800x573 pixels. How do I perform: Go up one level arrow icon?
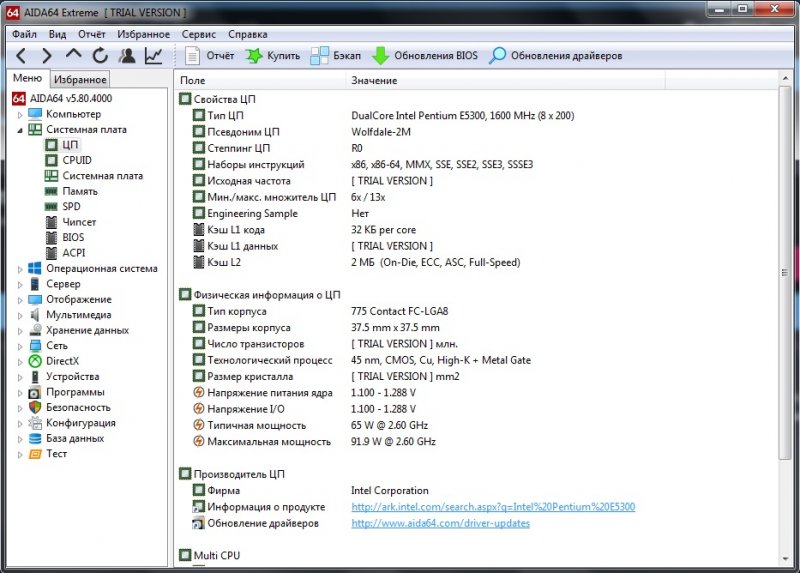(x=74, y=56)
